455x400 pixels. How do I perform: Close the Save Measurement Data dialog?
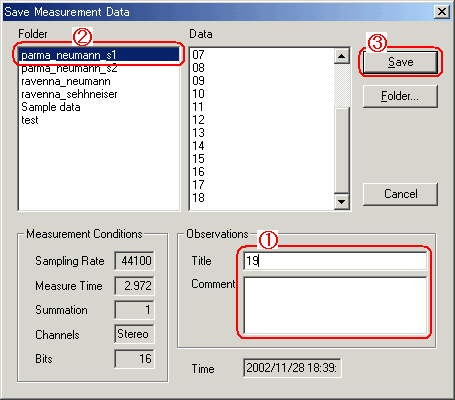click(442, 12)
